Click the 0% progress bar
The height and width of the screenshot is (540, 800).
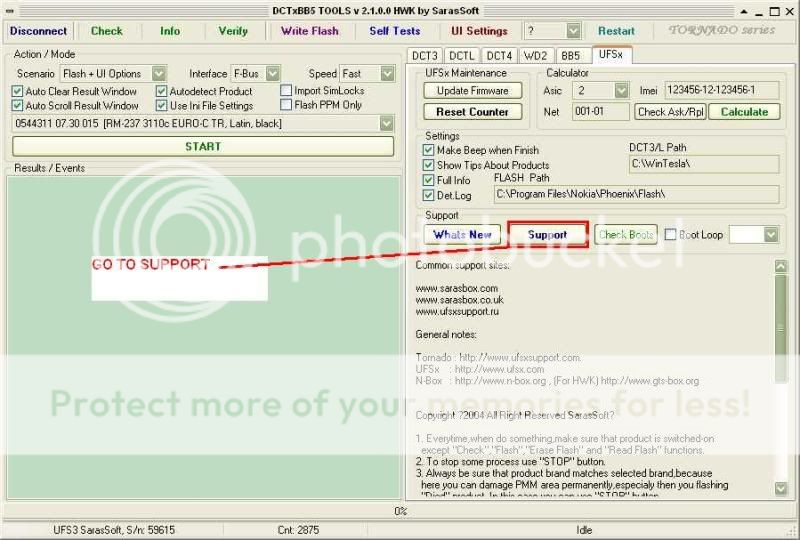[x=400, y=511]
